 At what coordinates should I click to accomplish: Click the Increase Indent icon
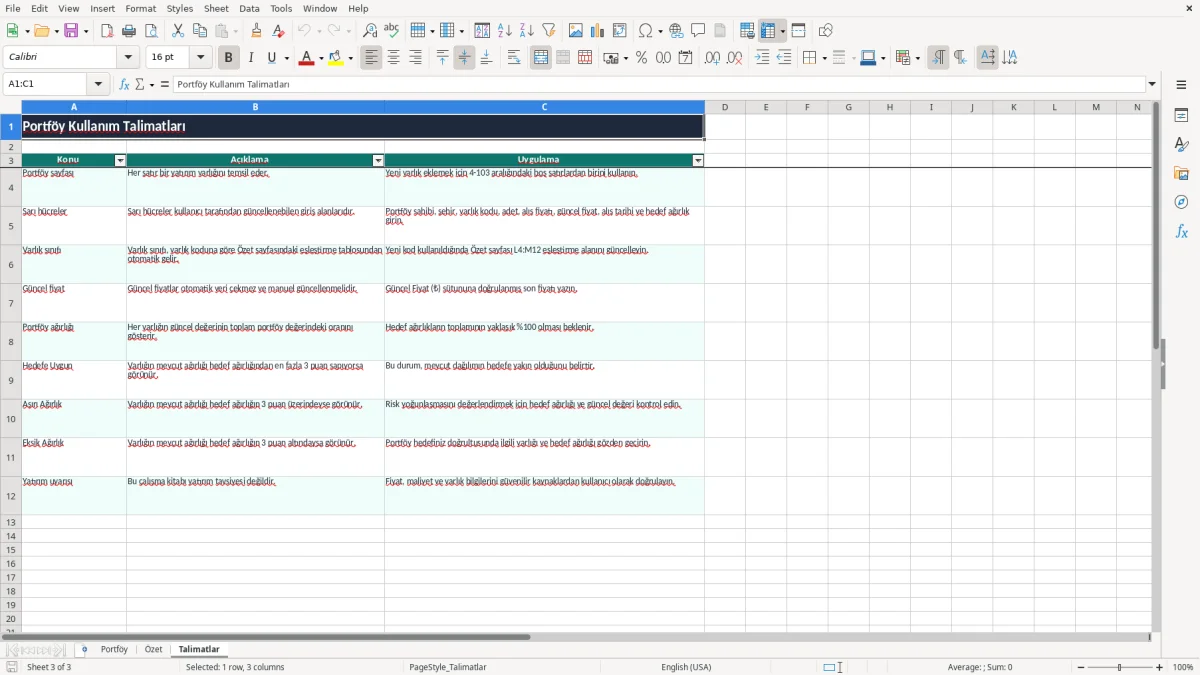tap(762, 58)
